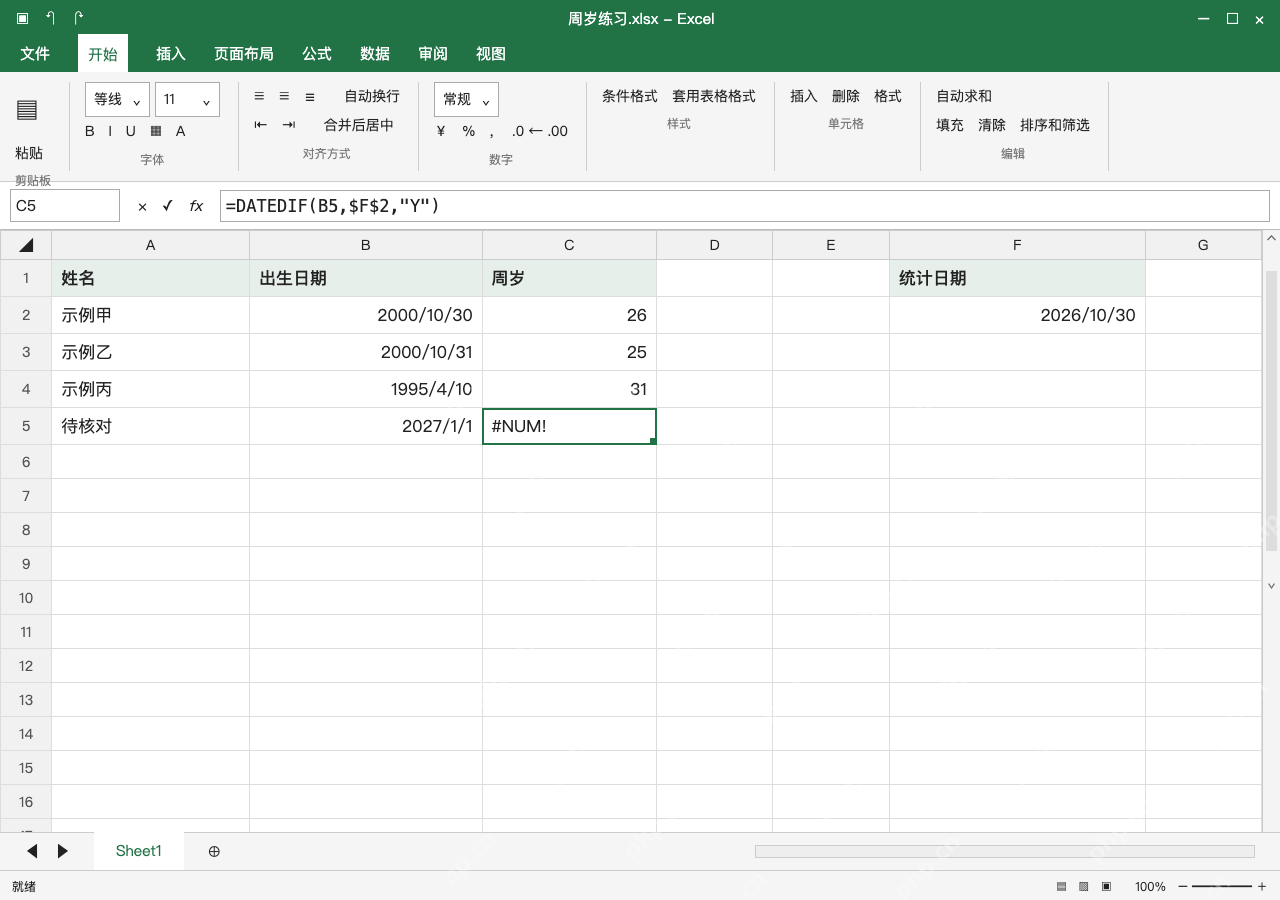Click the 删除 cells button
The image size is (1280, 900).
tap(846, 96)
